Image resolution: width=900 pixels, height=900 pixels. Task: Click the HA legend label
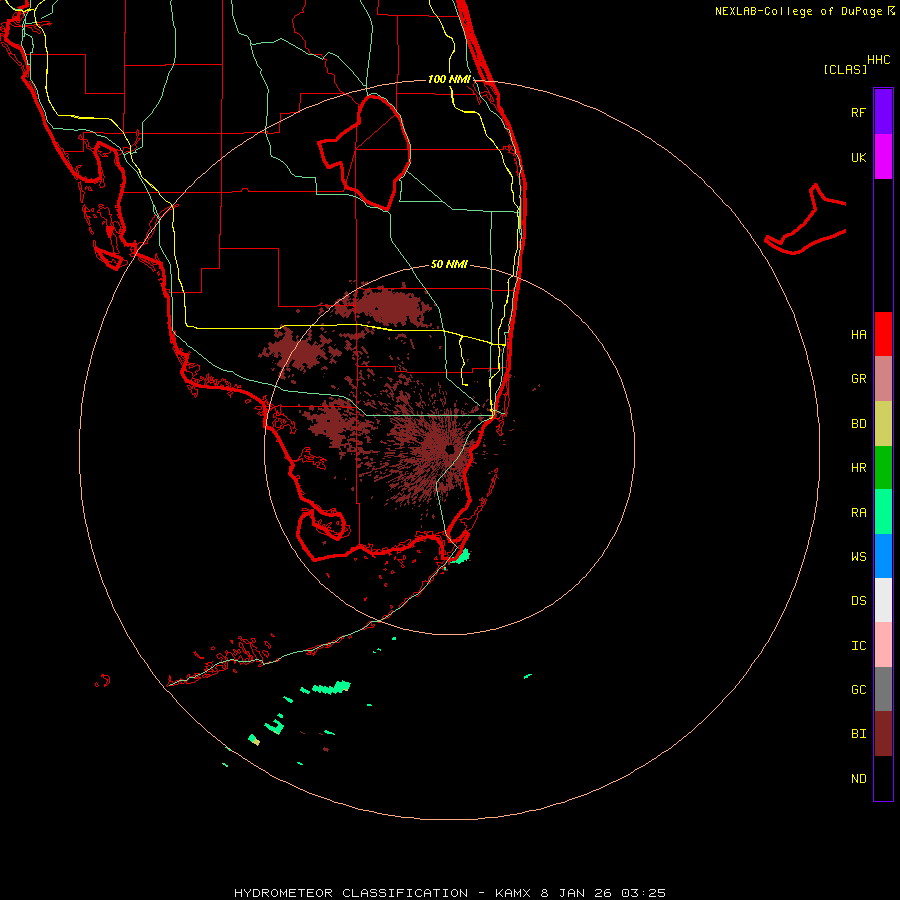coord(858,334)
